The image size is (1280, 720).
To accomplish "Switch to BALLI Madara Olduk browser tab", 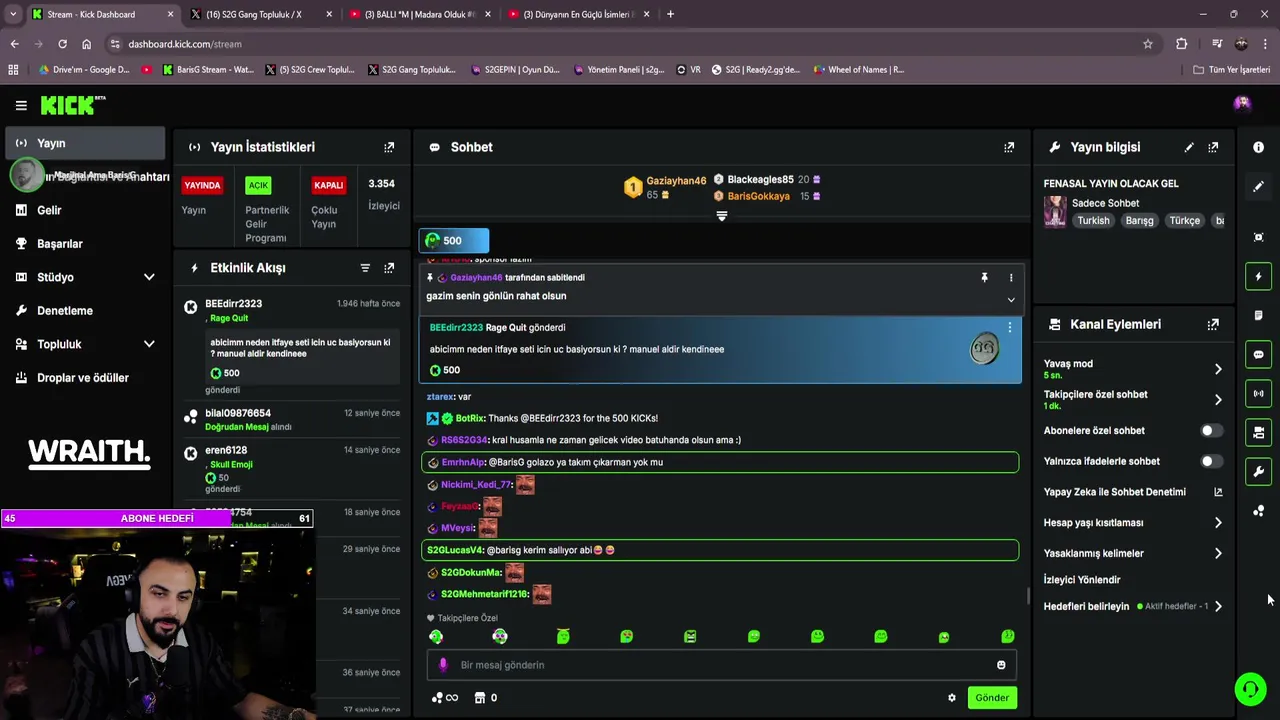I will pos(419,14).
